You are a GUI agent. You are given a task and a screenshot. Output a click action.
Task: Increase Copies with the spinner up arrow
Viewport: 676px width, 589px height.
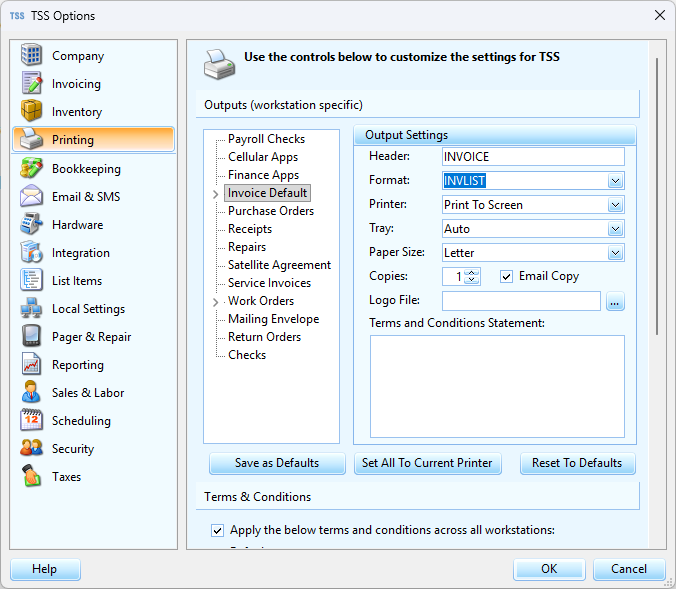coord(473,272)
